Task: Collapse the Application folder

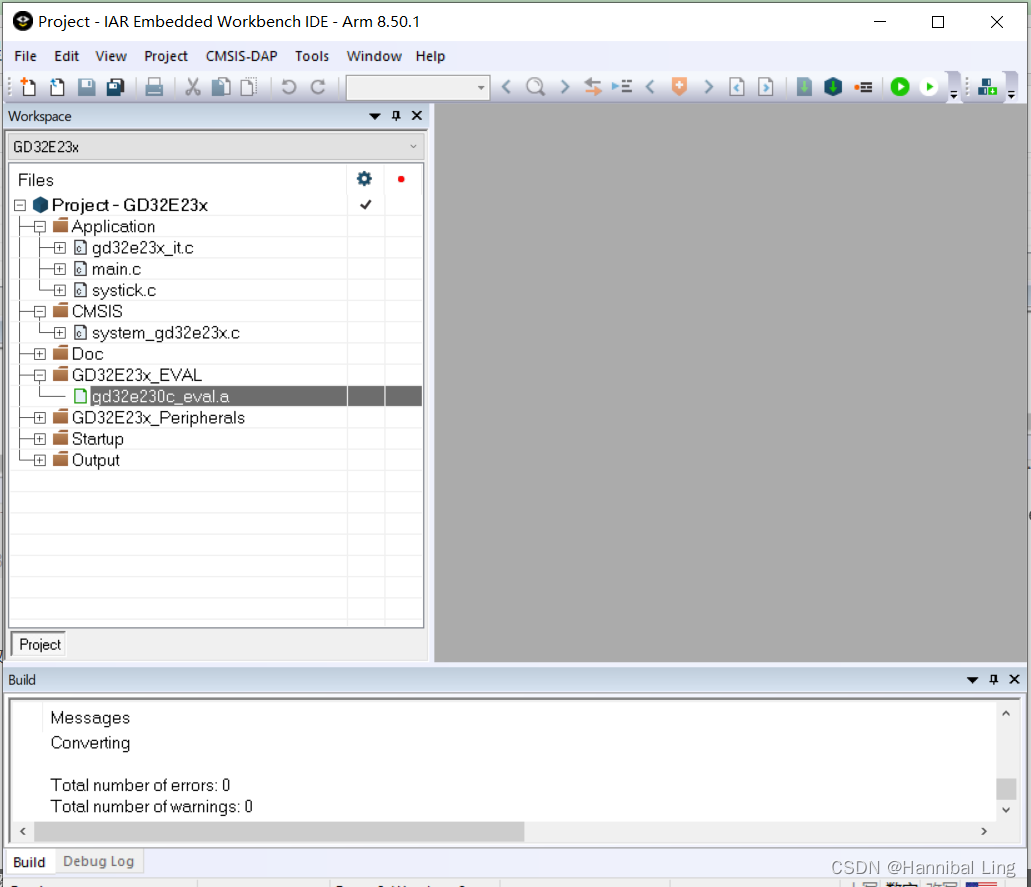Action: [39, 227]
